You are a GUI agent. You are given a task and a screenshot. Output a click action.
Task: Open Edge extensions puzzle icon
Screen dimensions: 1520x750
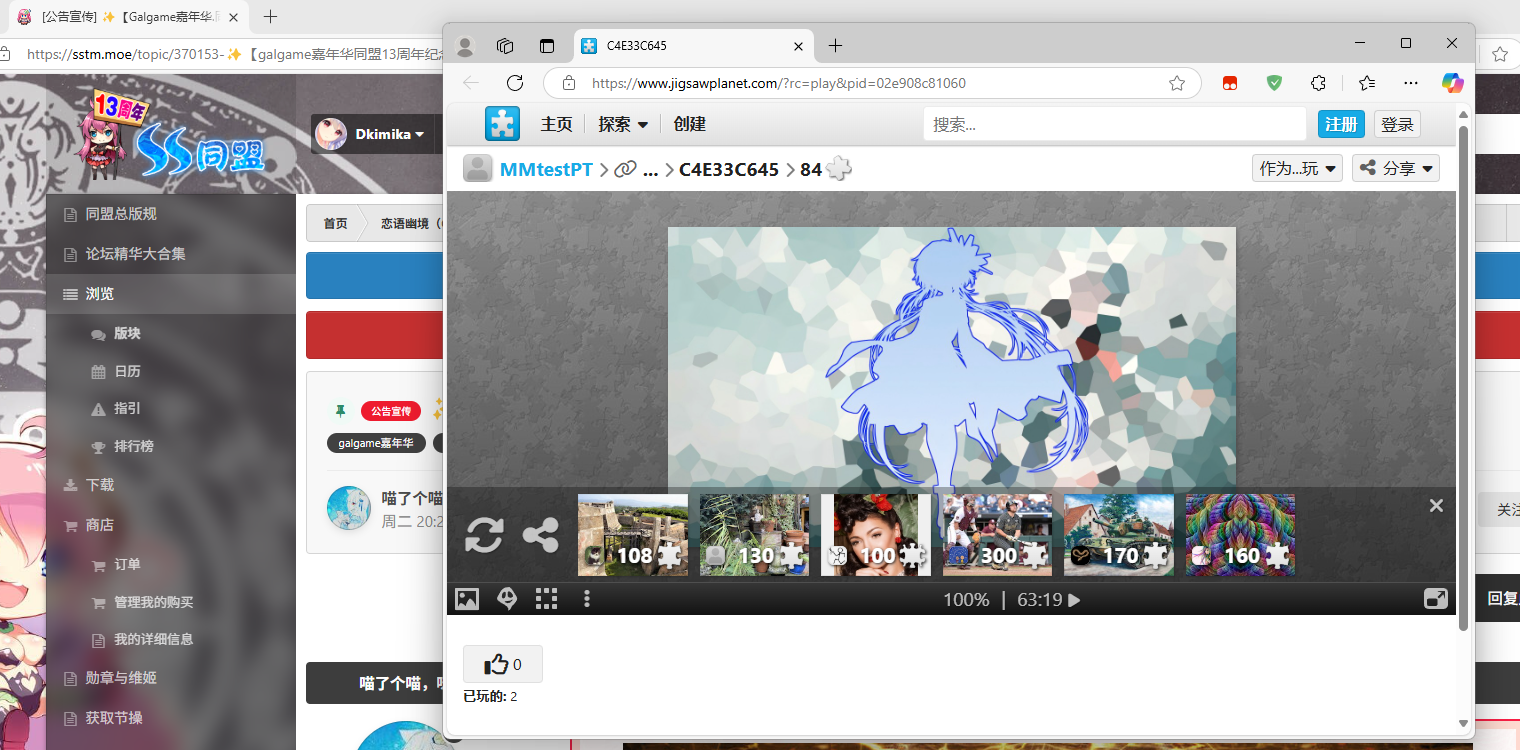point(1319,83)
